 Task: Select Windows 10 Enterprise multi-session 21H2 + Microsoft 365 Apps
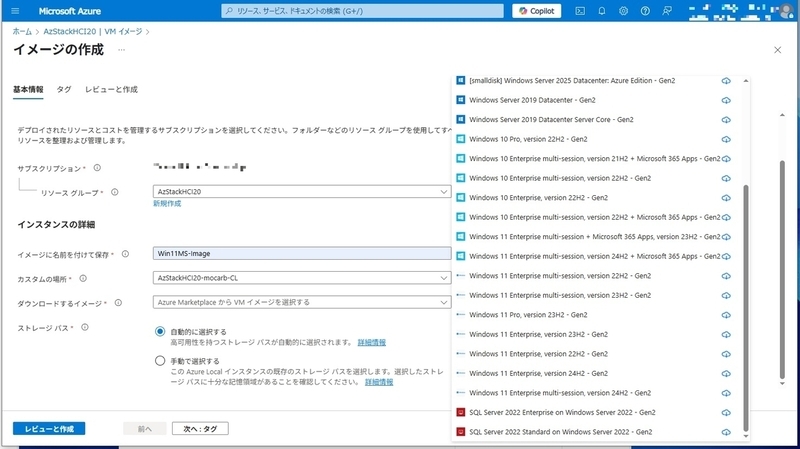pos(594,159)
